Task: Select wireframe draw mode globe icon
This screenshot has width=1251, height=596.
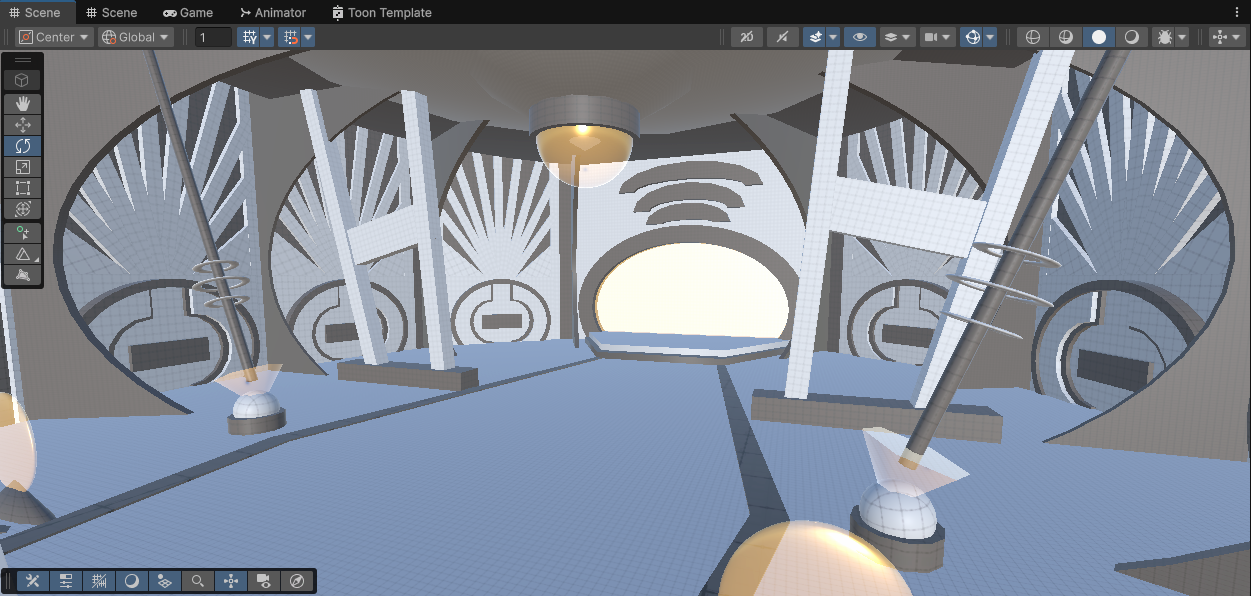Action: click(x=1033, y=37)
